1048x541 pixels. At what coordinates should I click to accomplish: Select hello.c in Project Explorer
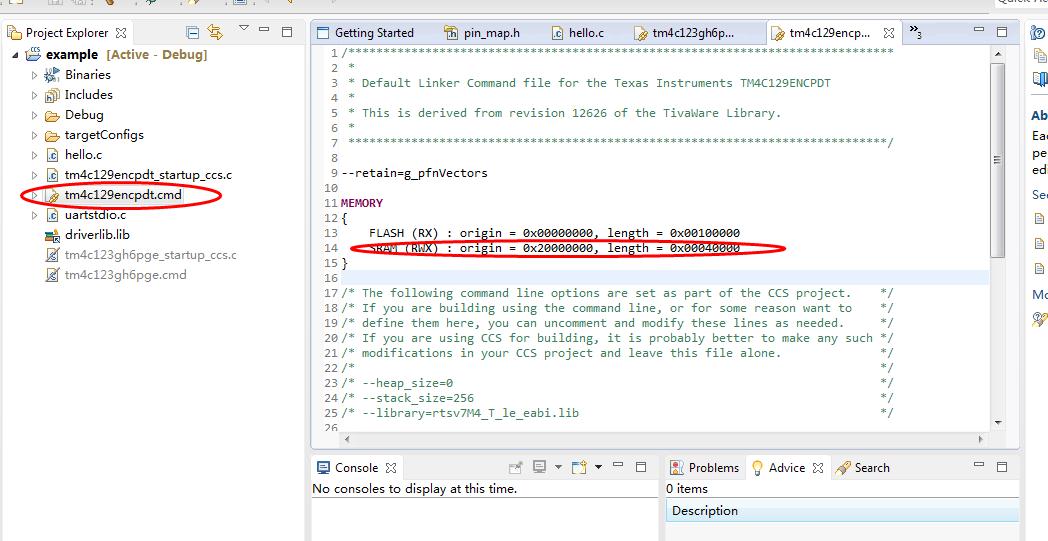[x=83, y=154]
